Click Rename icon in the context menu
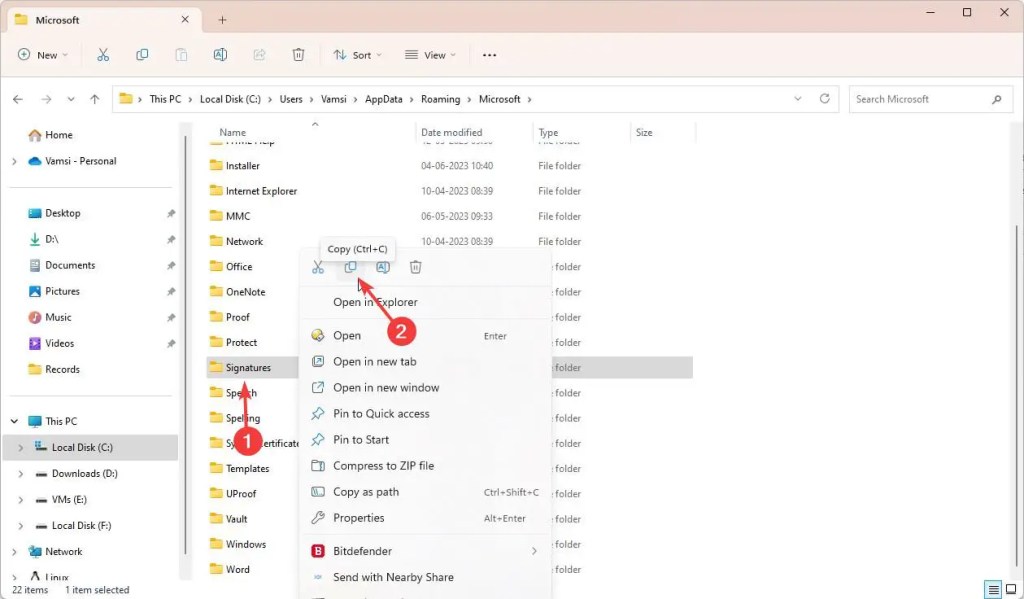The image size is (1024, 599). point(383,267)
